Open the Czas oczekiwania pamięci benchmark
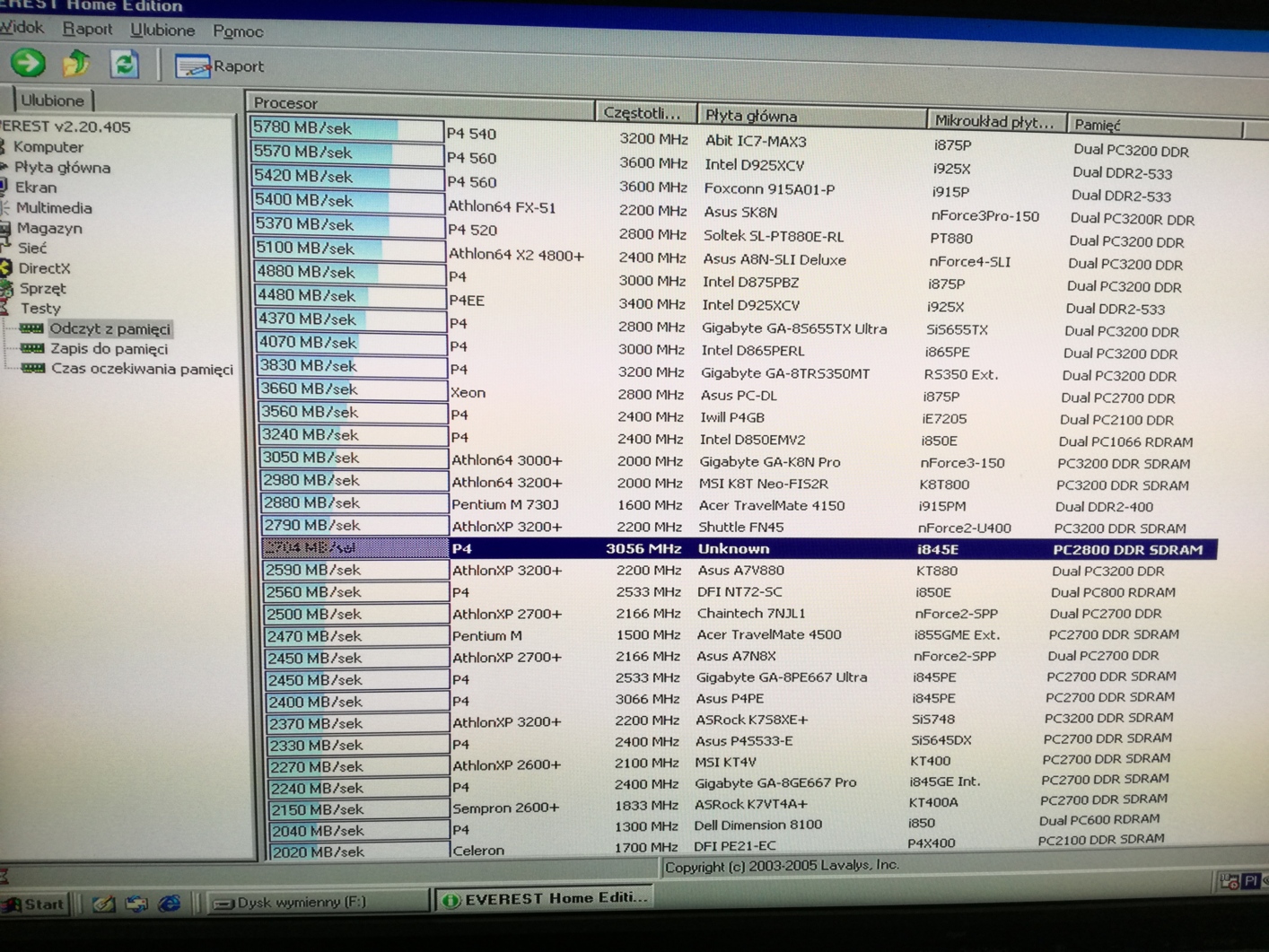 [x=142, y=369]
